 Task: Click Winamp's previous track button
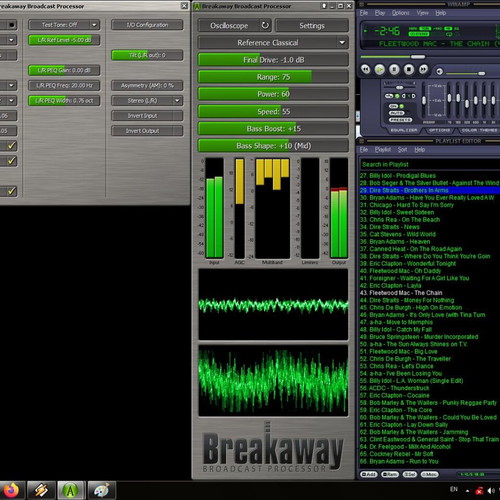[366, 69]
